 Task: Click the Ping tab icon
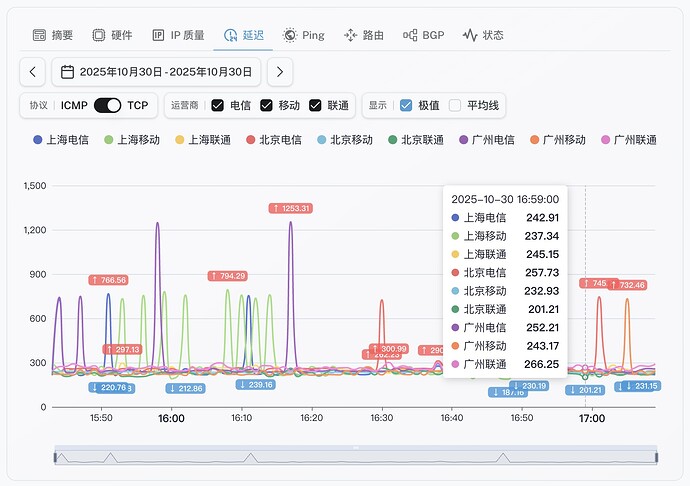click(290, 35)
